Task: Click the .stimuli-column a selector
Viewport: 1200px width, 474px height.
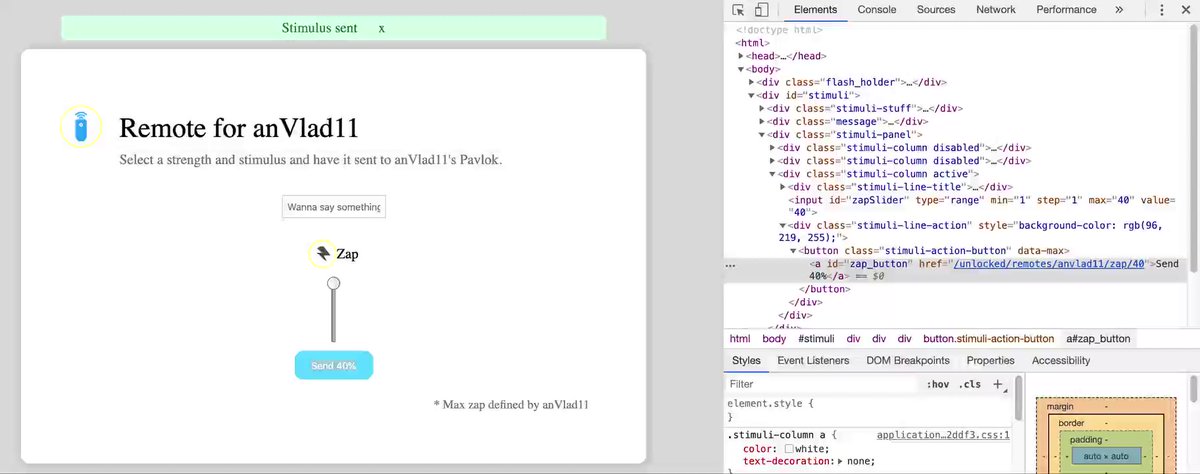Action: click(781, 436)
